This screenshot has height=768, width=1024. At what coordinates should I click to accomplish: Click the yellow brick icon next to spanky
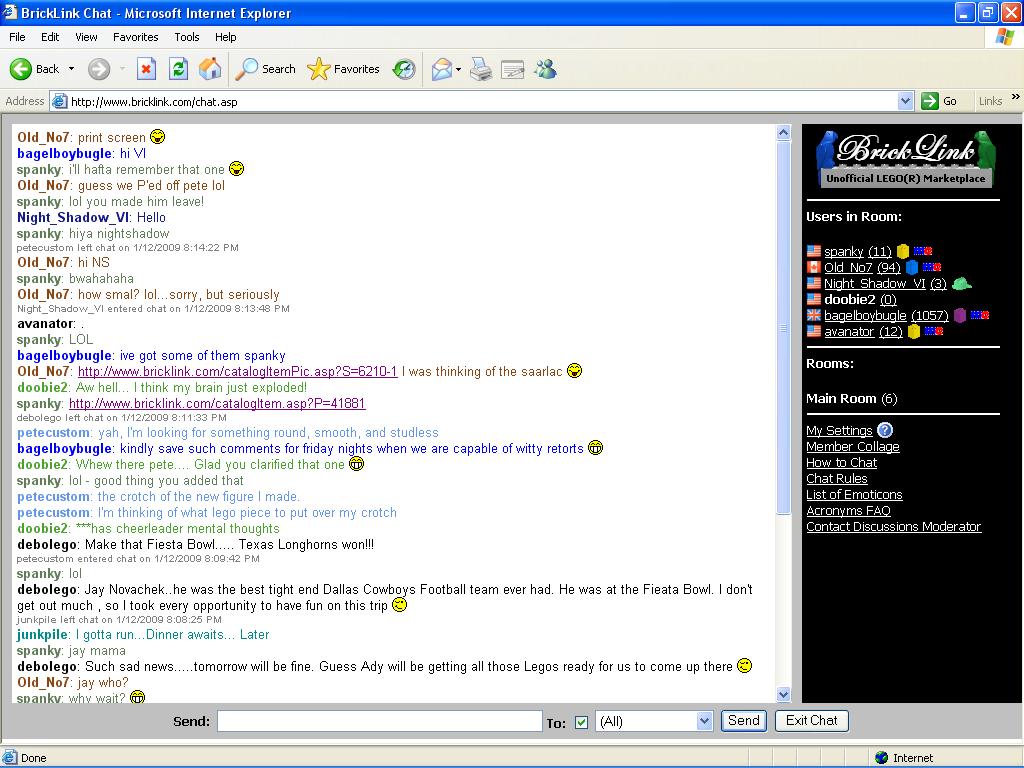pos(903,251)
